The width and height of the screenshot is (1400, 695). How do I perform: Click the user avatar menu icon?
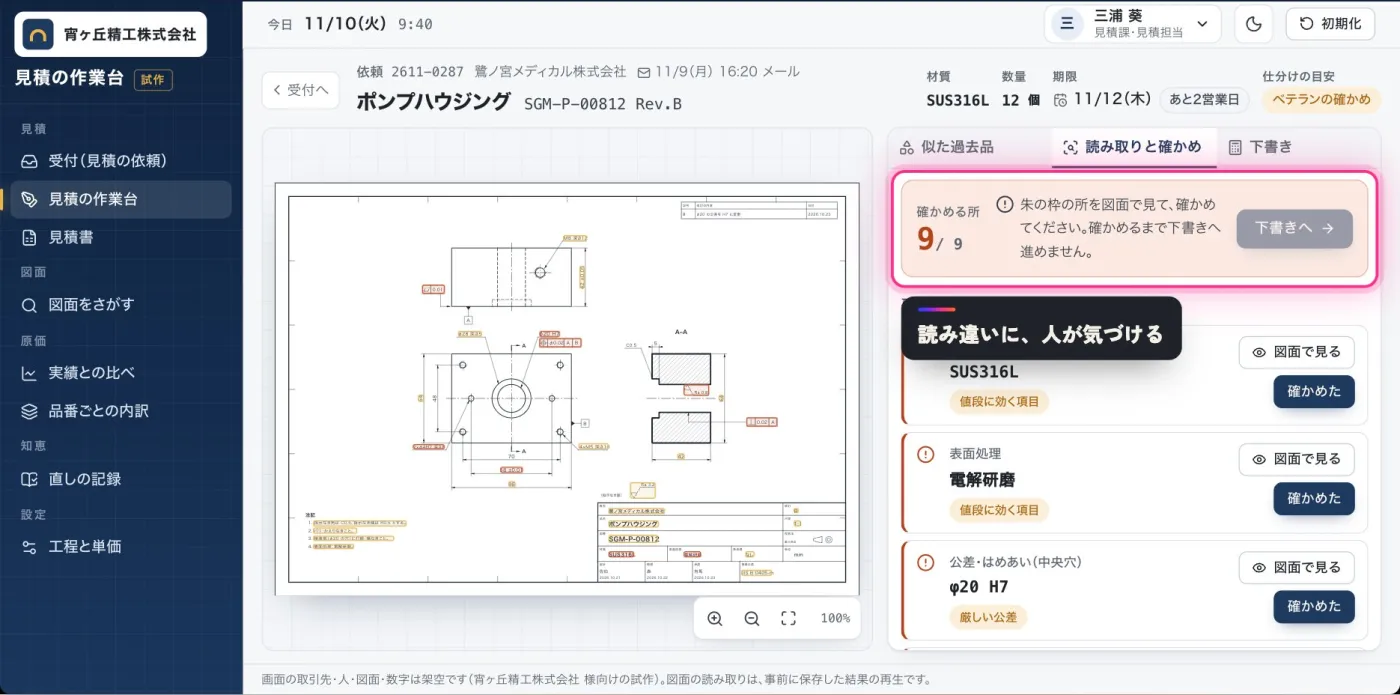pyautogui.click(x=1067, y=24)
